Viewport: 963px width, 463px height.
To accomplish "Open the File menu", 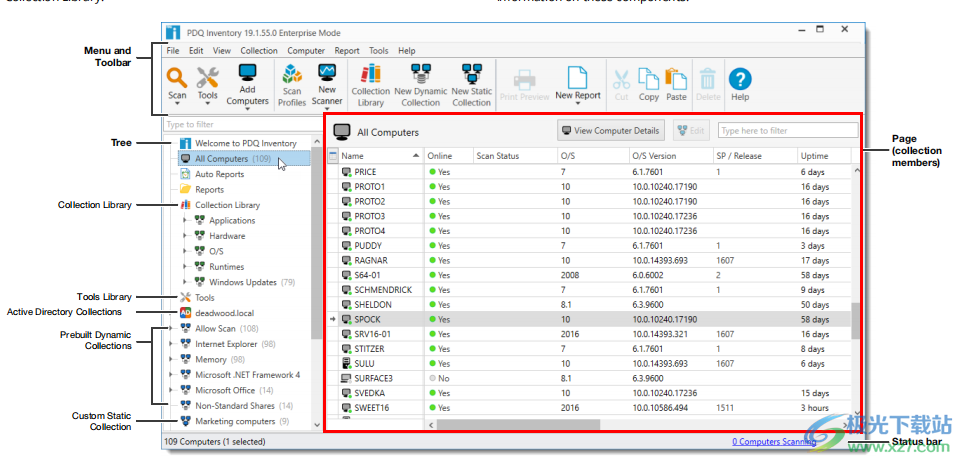I will click(x=173, y=51).
